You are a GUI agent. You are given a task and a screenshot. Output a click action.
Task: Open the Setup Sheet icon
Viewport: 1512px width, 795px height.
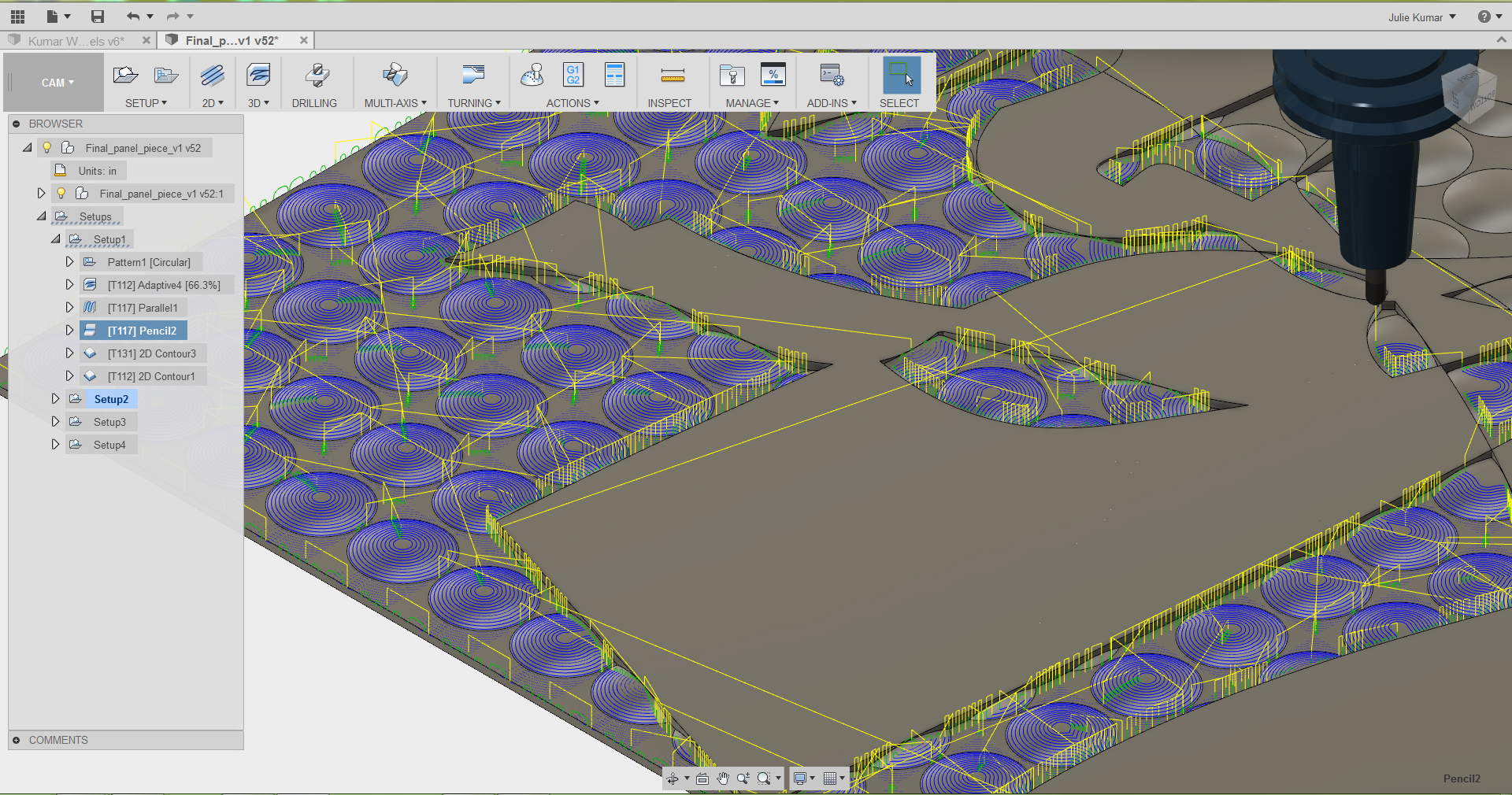click(614, 76)
